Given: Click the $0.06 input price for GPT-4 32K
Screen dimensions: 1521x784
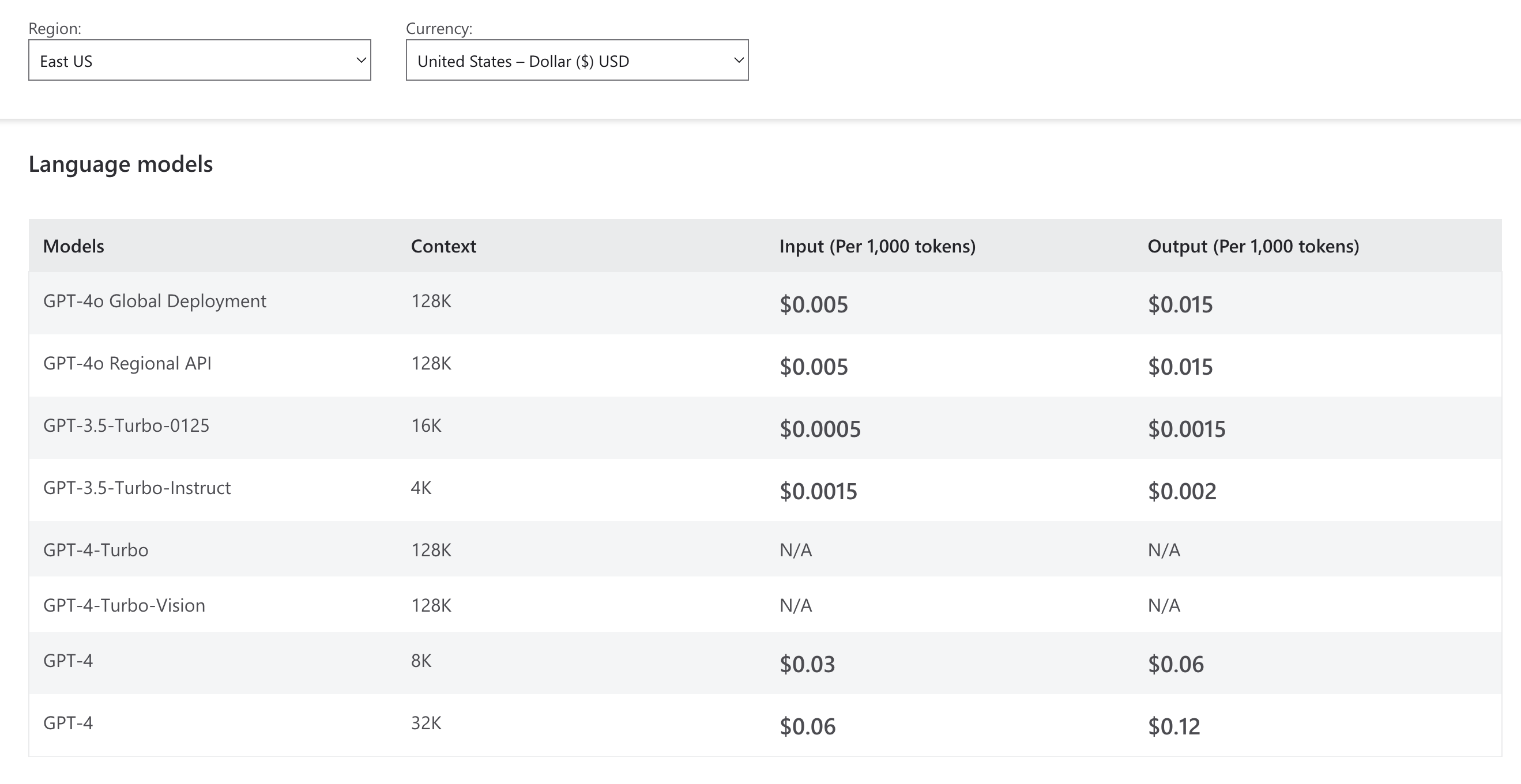Looking at the screenshot, I should (808, 727).
